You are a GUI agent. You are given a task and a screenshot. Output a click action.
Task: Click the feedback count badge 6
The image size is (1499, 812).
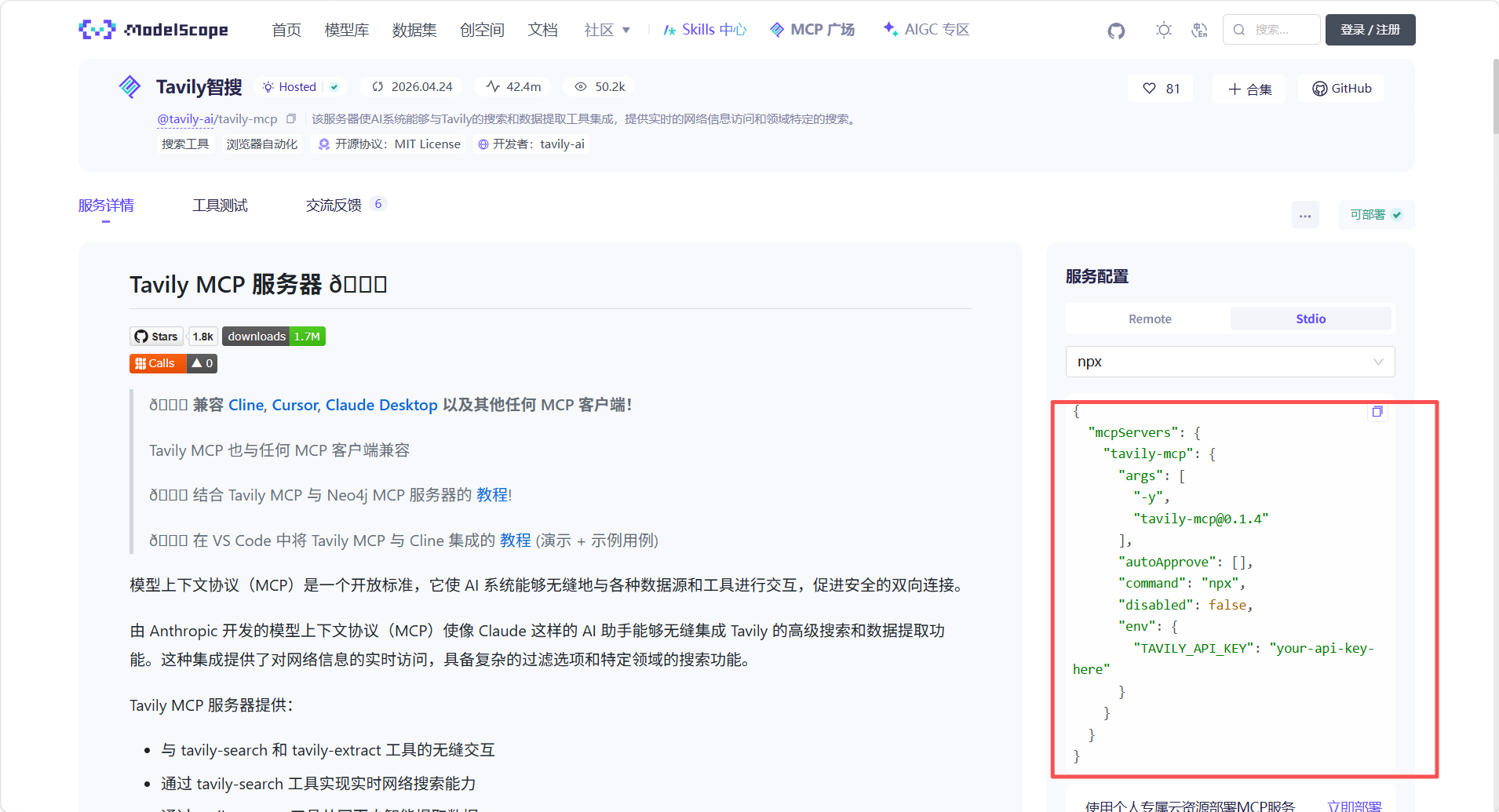[x=377, y=204]
